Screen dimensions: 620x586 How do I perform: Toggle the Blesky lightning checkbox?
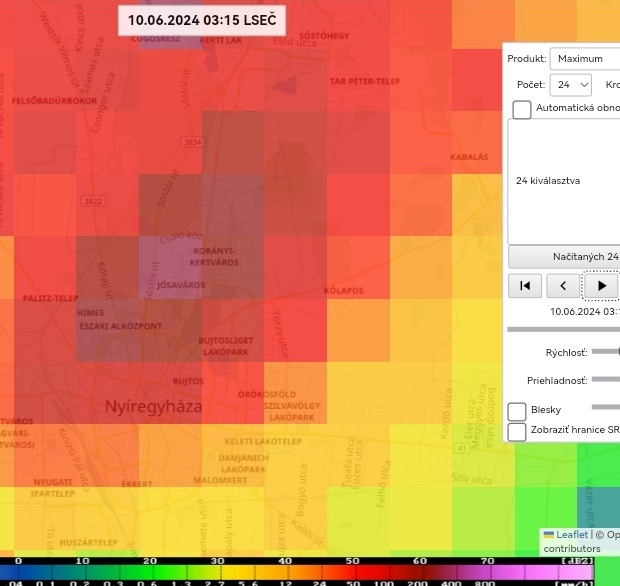(x=517, y=411)
